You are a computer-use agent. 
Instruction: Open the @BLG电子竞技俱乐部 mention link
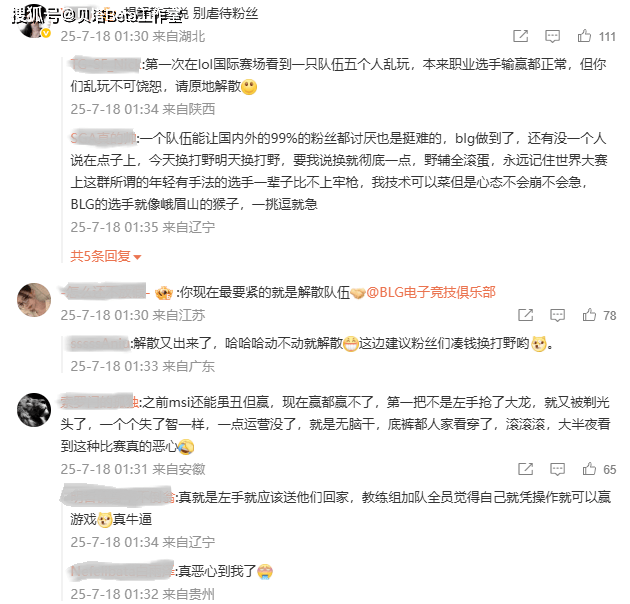click(431, 293)
